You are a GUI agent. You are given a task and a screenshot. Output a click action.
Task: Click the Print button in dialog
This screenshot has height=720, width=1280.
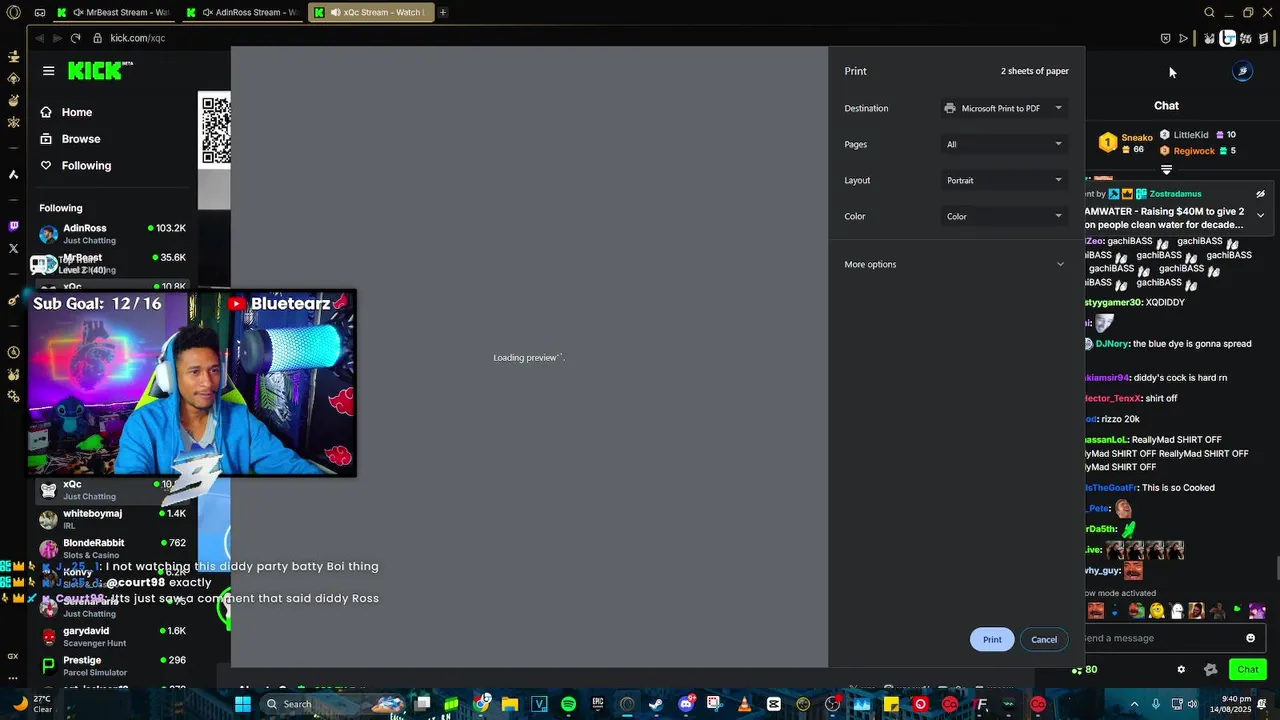pyautogui.click(x=992, y=640)
